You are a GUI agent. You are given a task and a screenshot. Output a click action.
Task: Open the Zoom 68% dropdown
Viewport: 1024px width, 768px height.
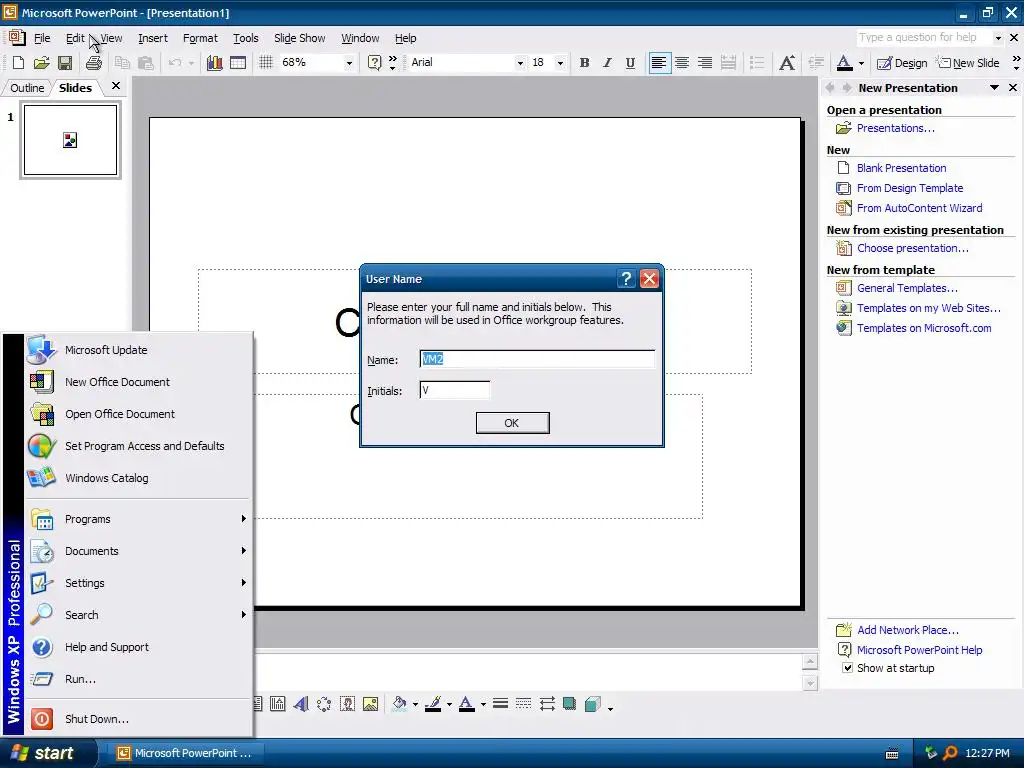349,63
